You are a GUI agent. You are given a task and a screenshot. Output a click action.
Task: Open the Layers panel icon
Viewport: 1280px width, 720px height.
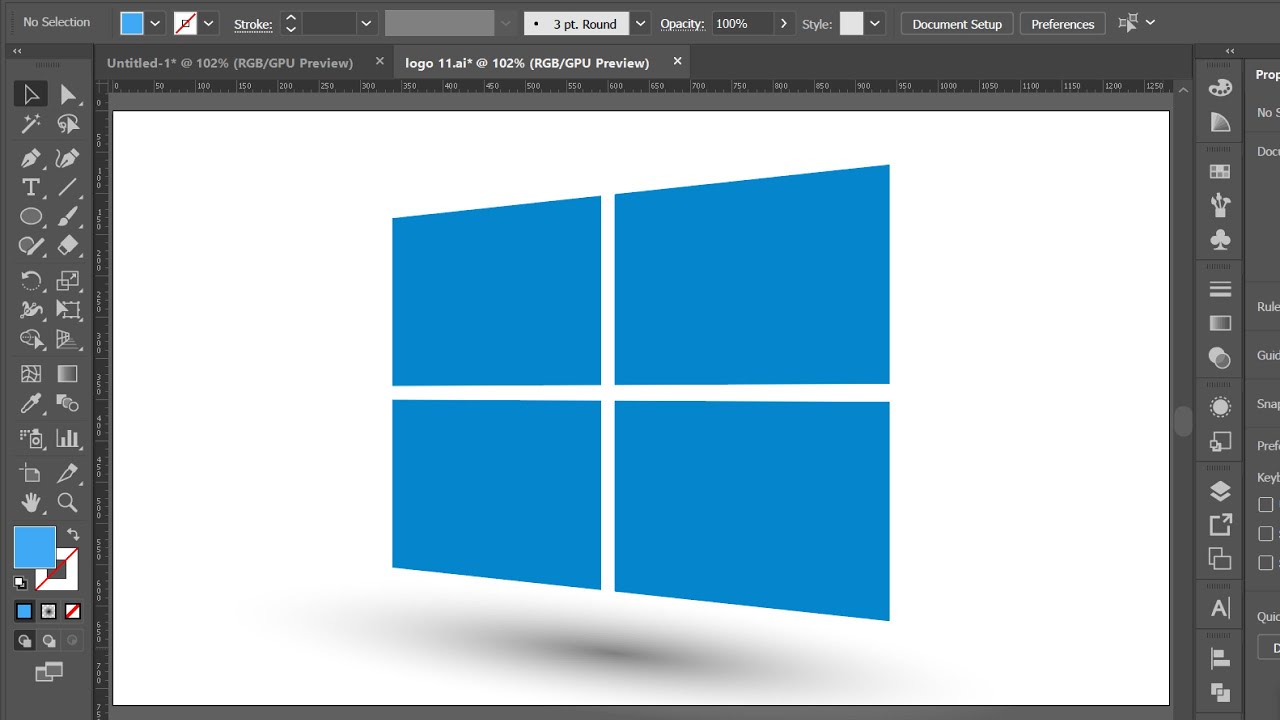tap(1220, 491)
